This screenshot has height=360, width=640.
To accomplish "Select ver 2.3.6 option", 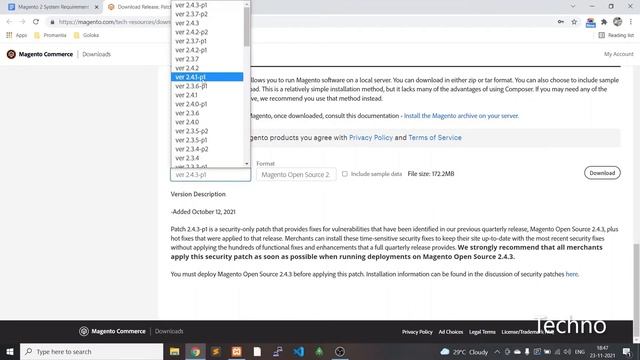I will (x=207, y=113).
